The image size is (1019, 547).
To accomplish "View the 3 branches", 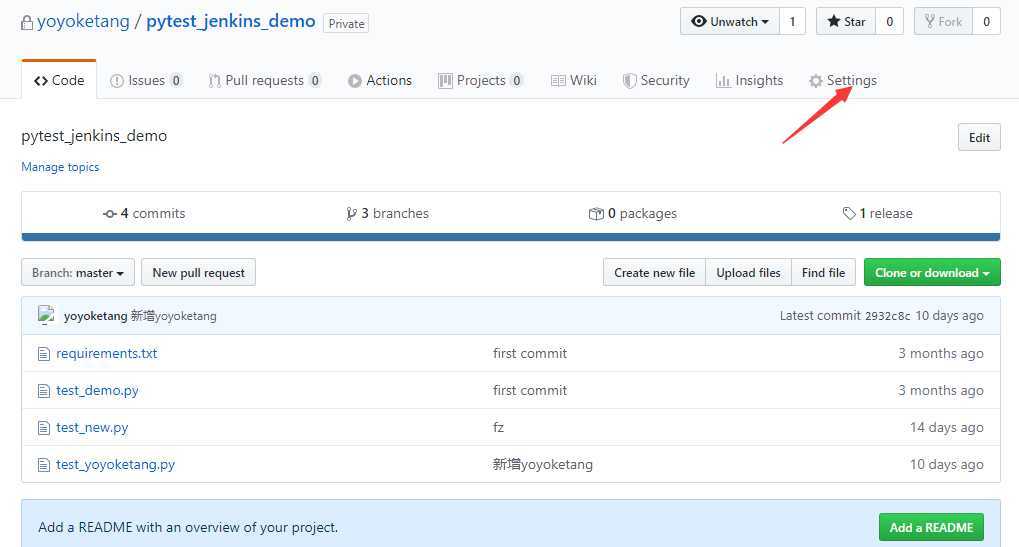I will point(387,213).
